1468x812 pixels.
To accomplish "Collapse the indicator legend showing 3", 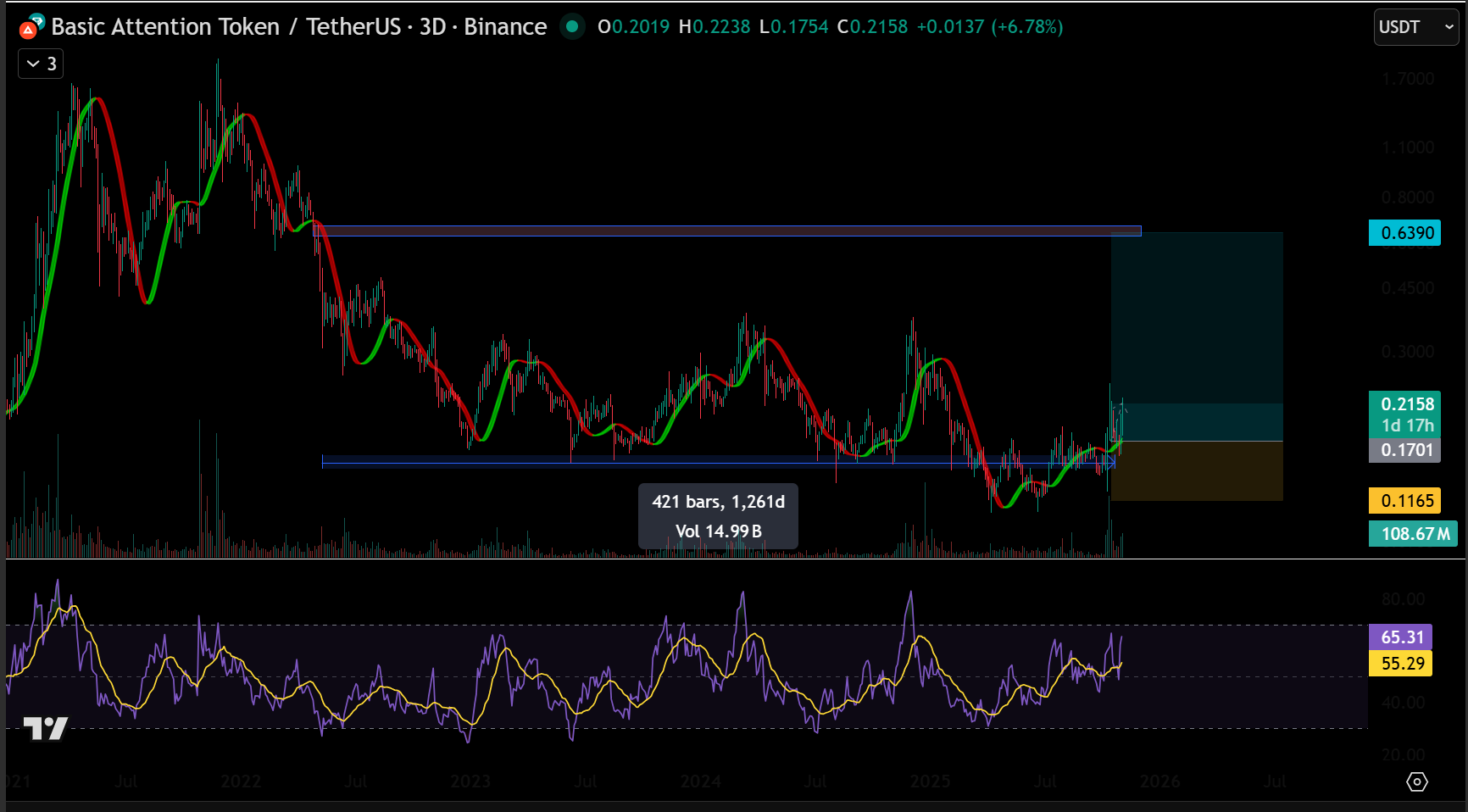I will pos(41,64).
